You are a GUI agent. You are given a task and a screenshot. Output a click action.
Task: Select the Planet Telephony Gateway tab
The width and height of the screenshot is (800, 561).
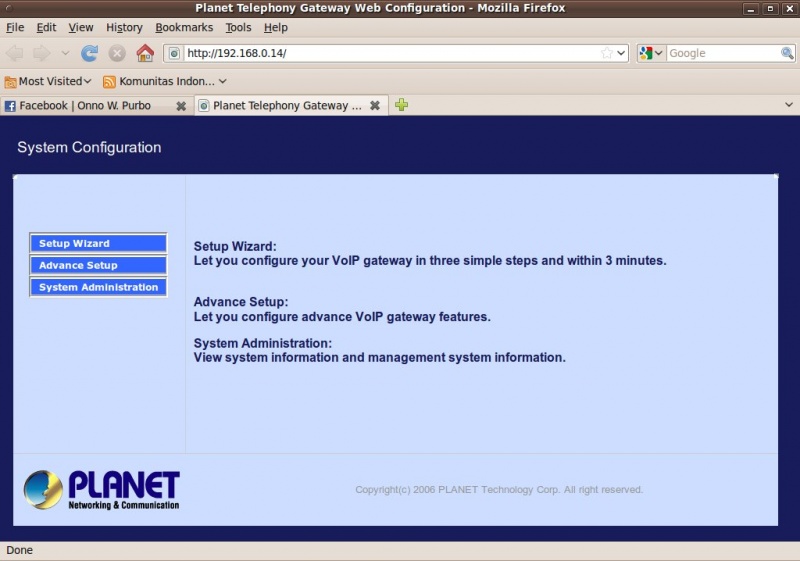[x=291, y=106]
